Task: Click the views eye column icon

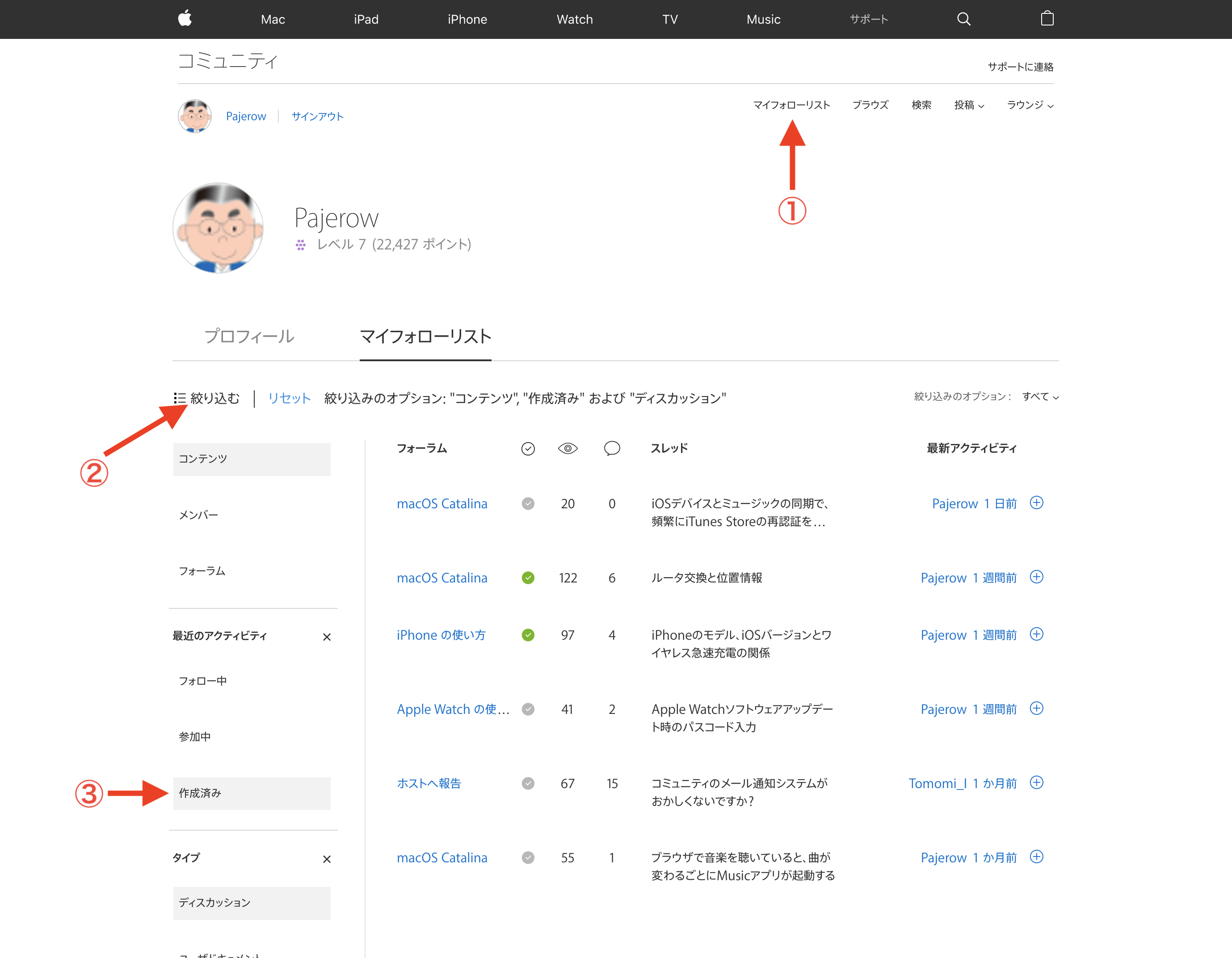Action: point(568,448)
